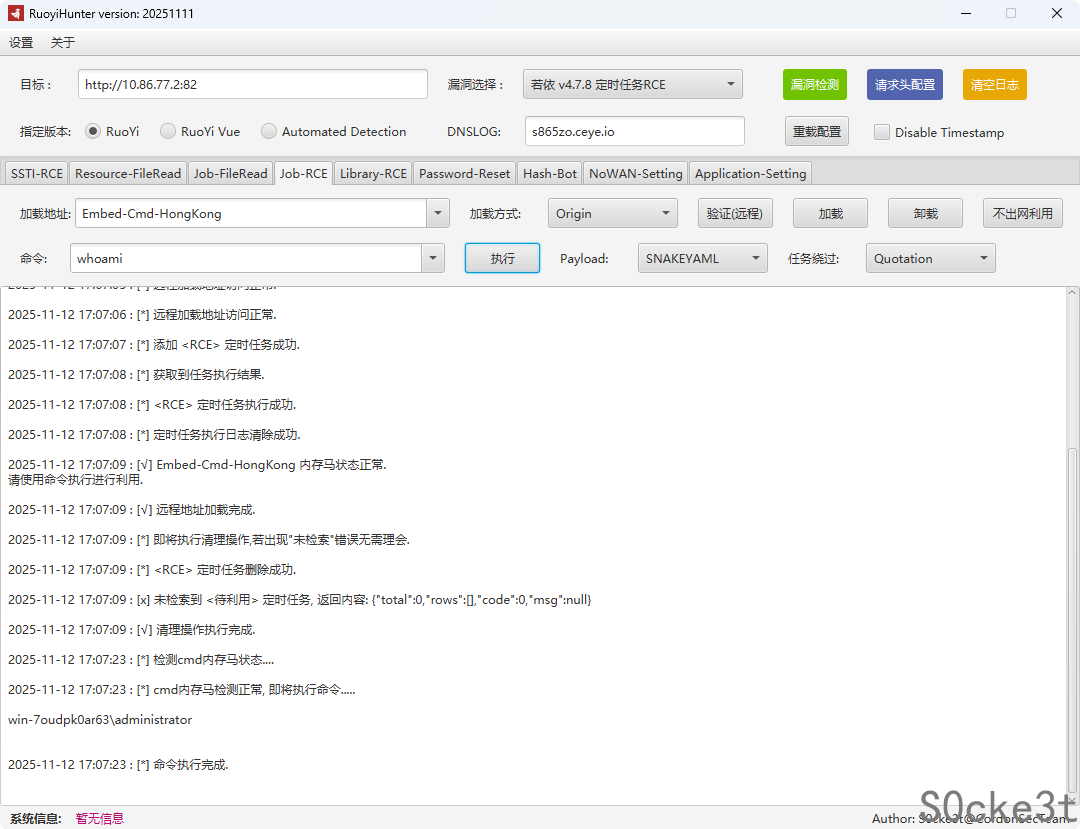This screenshot has width=1080, height=829.
Task: Click the 目标 URL input field
Action: point(253,85)
